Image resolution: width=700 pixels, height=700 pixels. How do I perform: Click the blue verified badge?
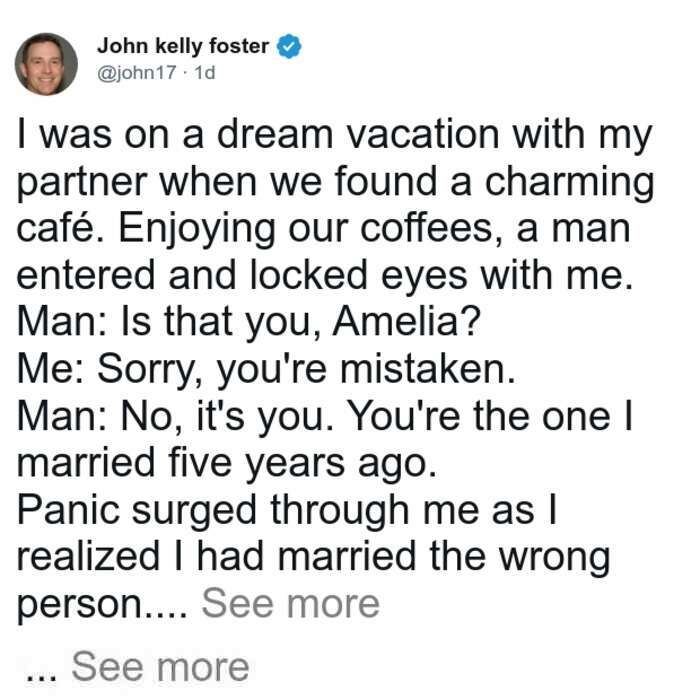click(289, 46)
